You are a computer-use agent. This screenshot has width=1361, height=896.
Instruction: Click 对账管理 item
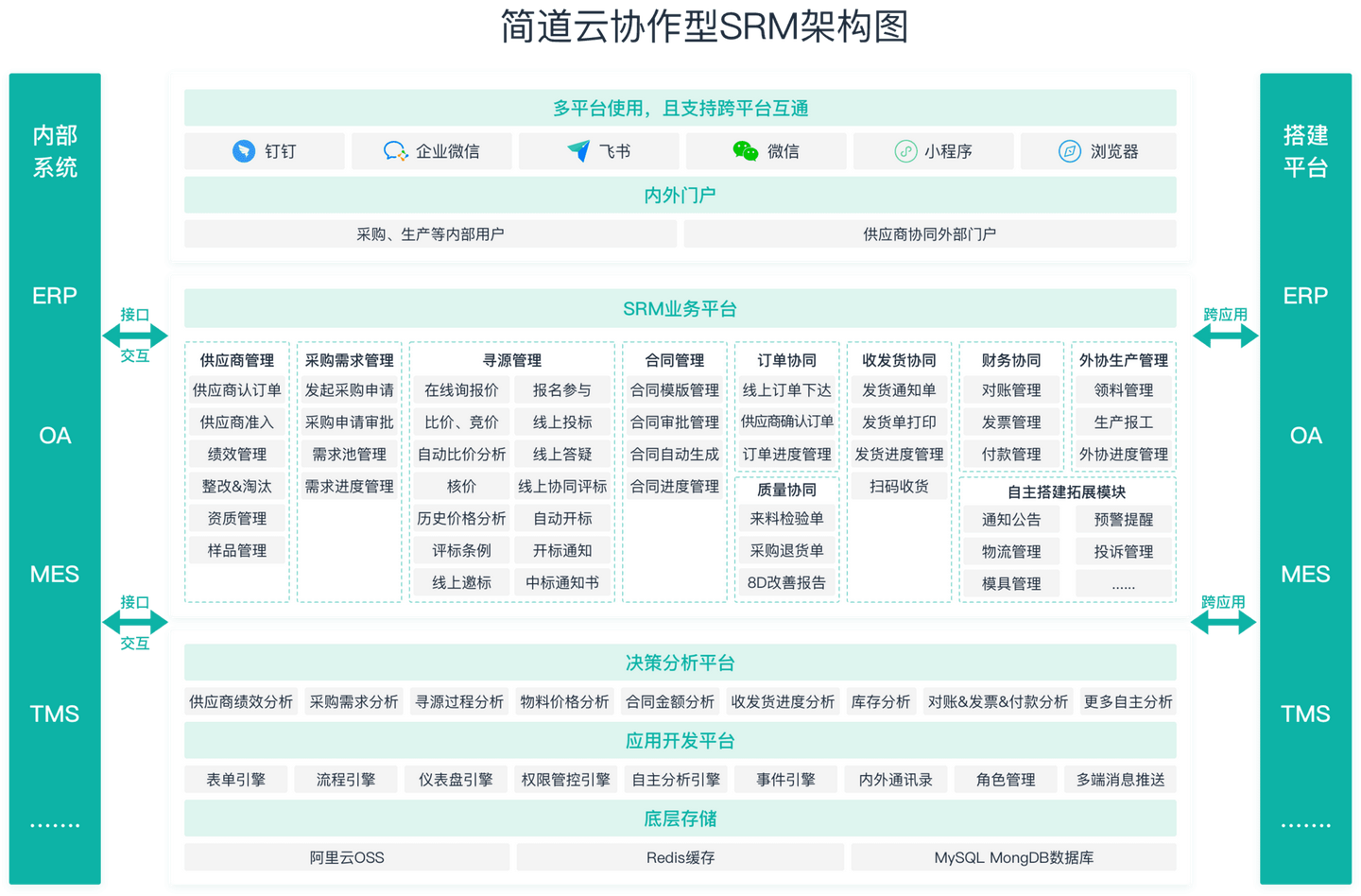[1011, 390]
